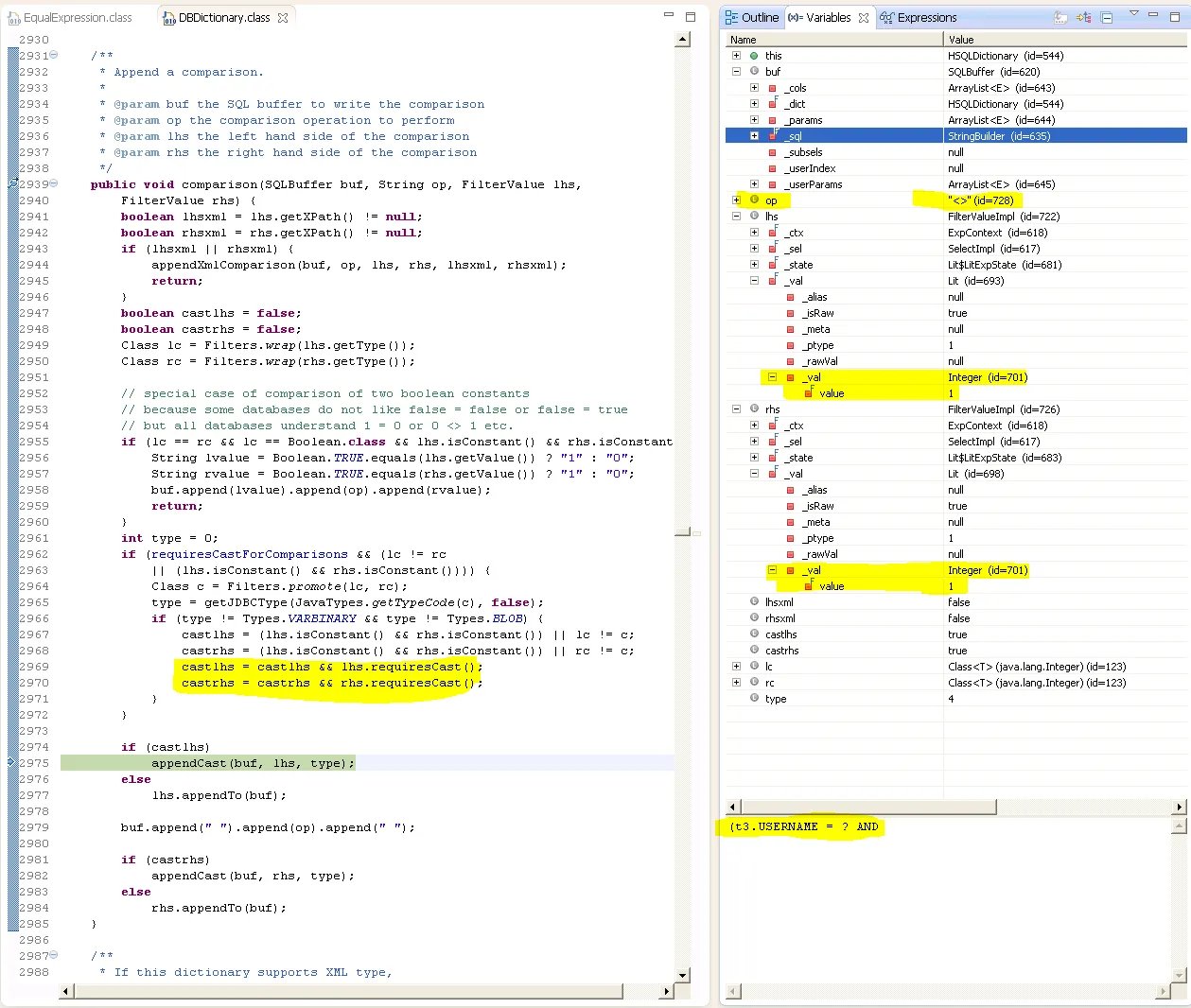1191x1008 pixels.
Task: Close the Variables view tab
Action: point(864,18)
